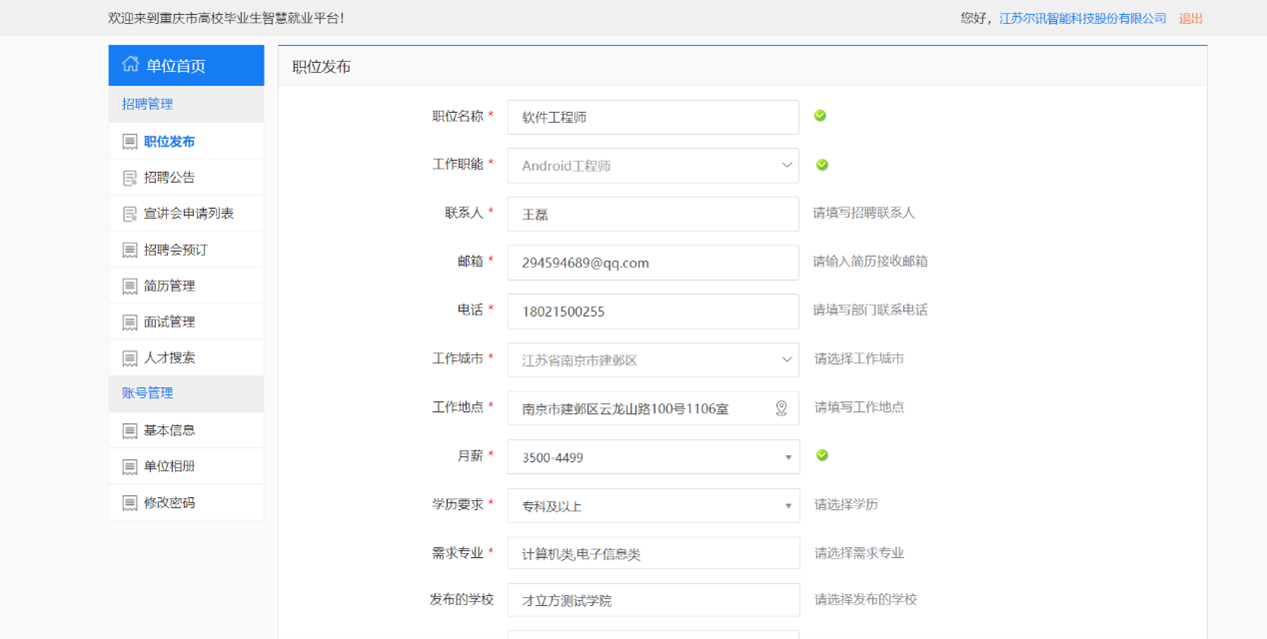Click into the 职位名称 input field
1267x639 pixels.
(x=652, y=117)
